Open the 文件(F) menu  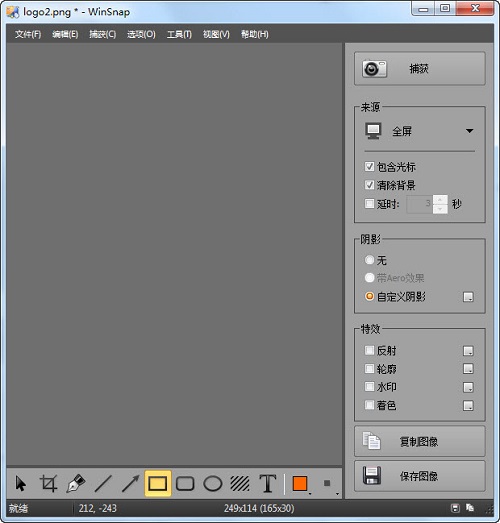click(28, 34)
